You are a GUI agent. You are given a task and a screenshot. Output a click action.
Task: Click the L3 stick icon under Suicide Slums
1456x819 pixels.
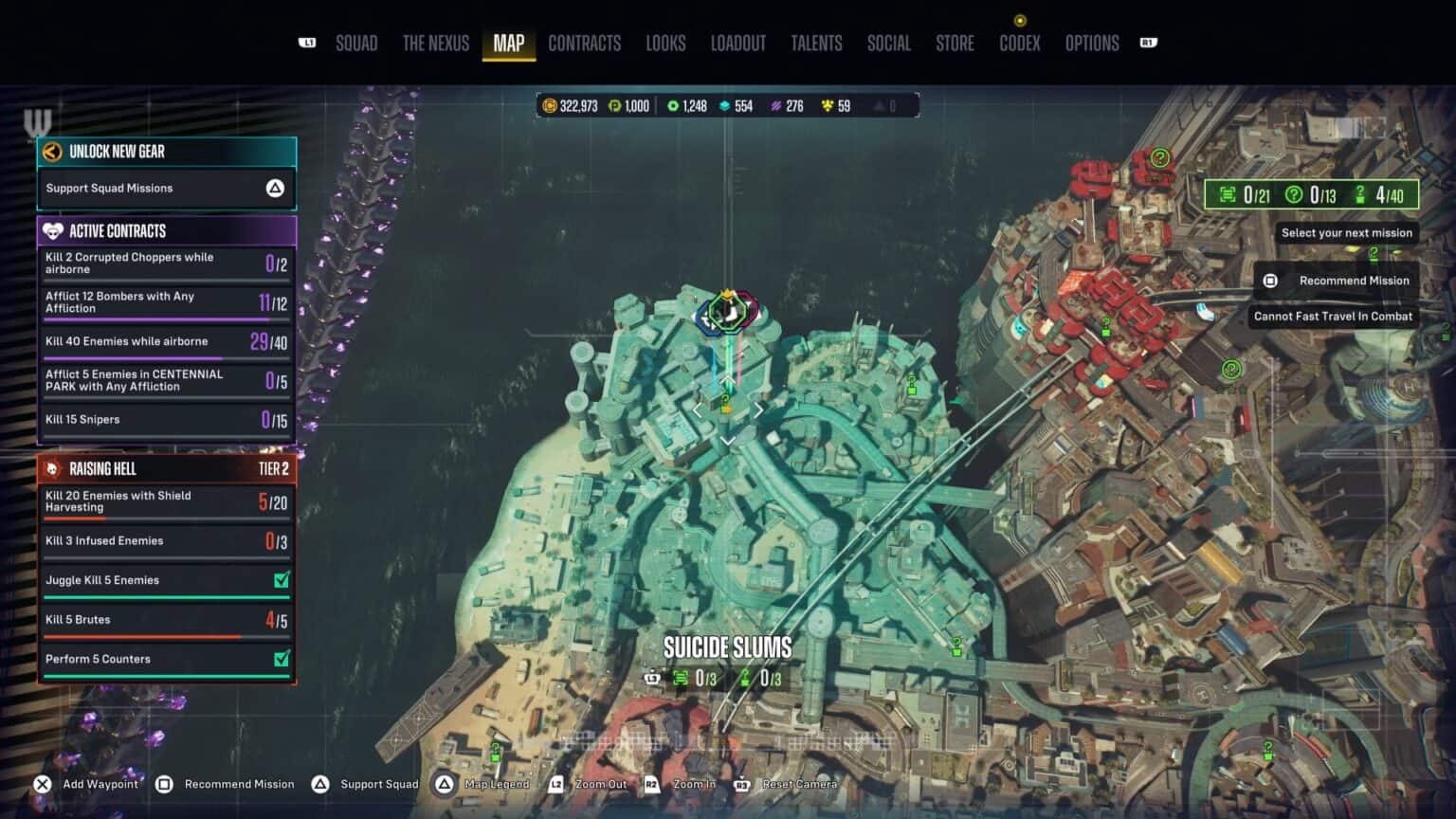652,679
